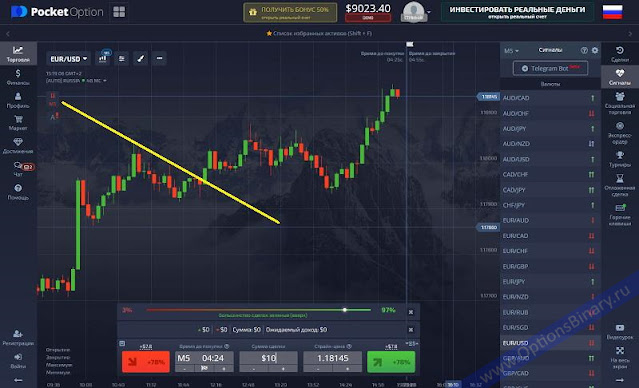Open the Сделки history panel

(620, 54)
